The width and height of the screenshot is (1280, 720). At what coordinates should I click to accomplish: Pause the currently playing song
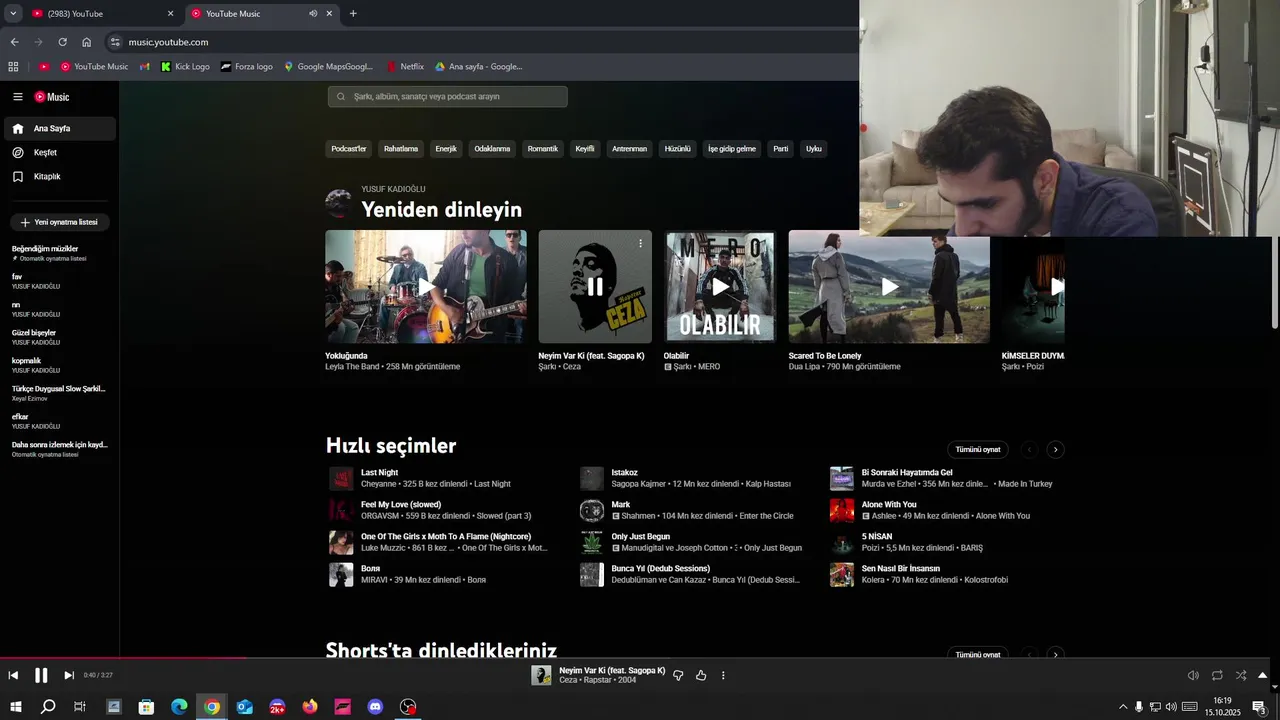[x=41, y=675]
